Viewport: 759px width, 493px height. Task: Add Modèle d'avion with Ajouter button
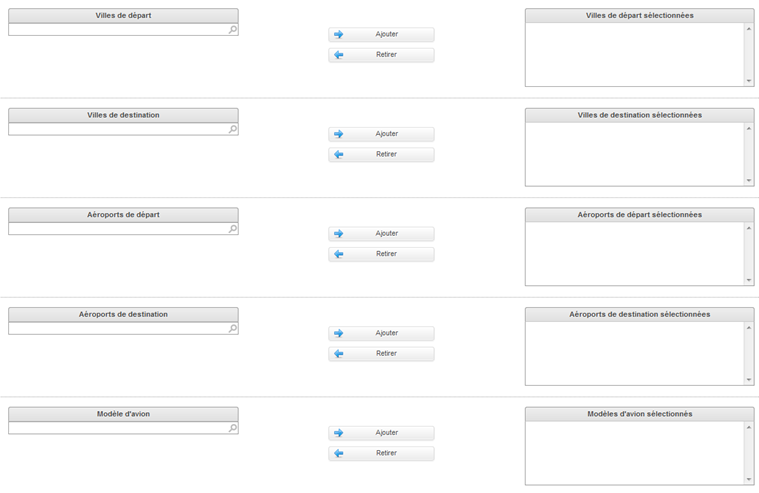pyautogui.click(x=381, y=433)
